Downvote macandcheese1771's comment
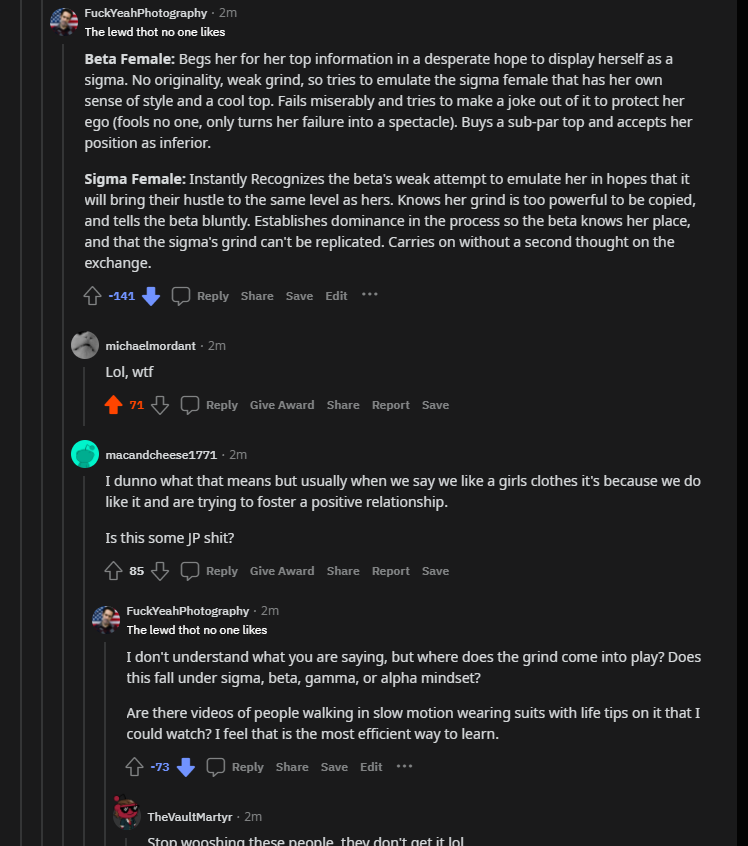This screenshot has height=846, width=748. [159, 570]
